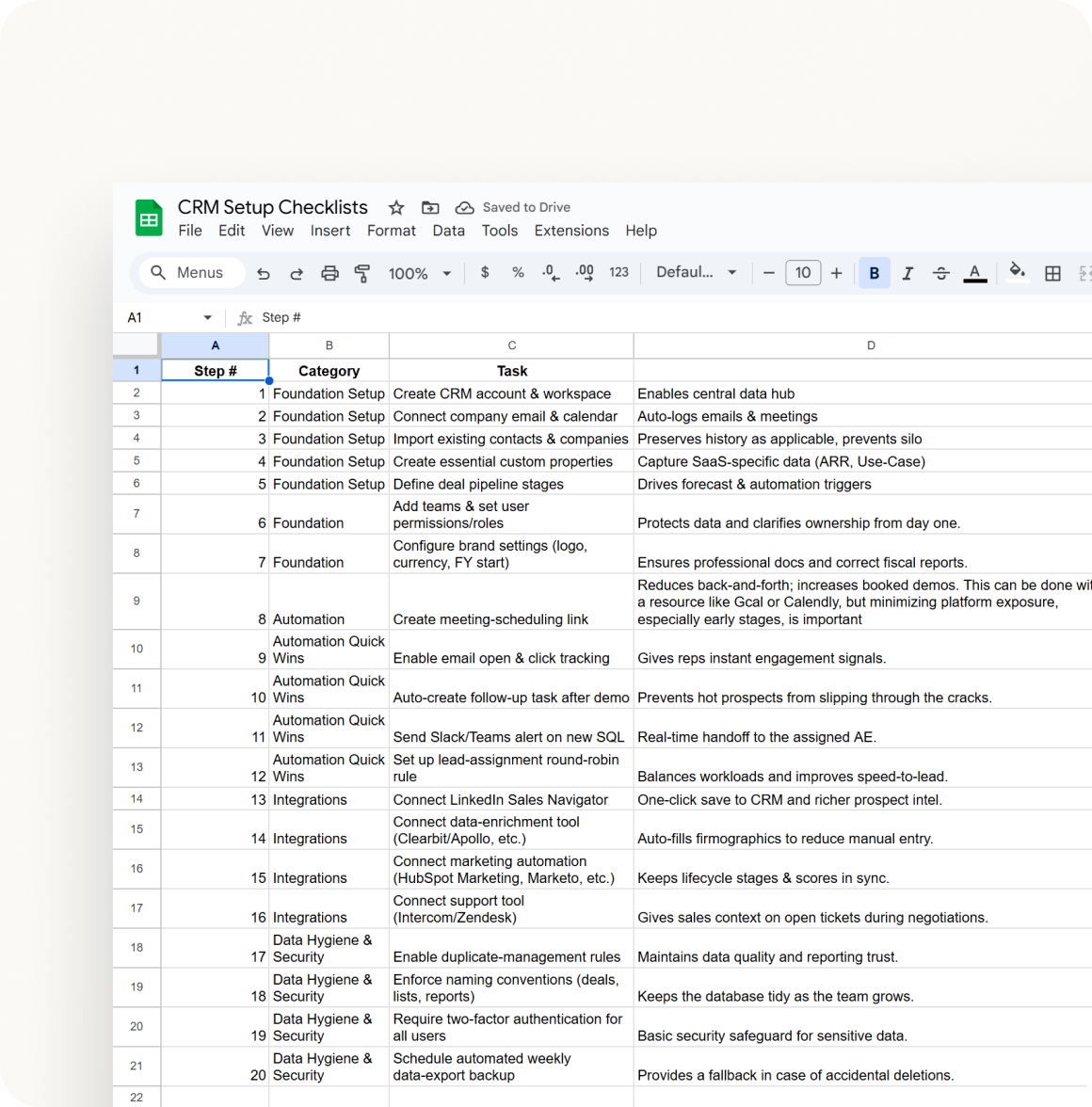Select row 9 header
The image size is (1092, 1107).
click(x=136, y=601)
